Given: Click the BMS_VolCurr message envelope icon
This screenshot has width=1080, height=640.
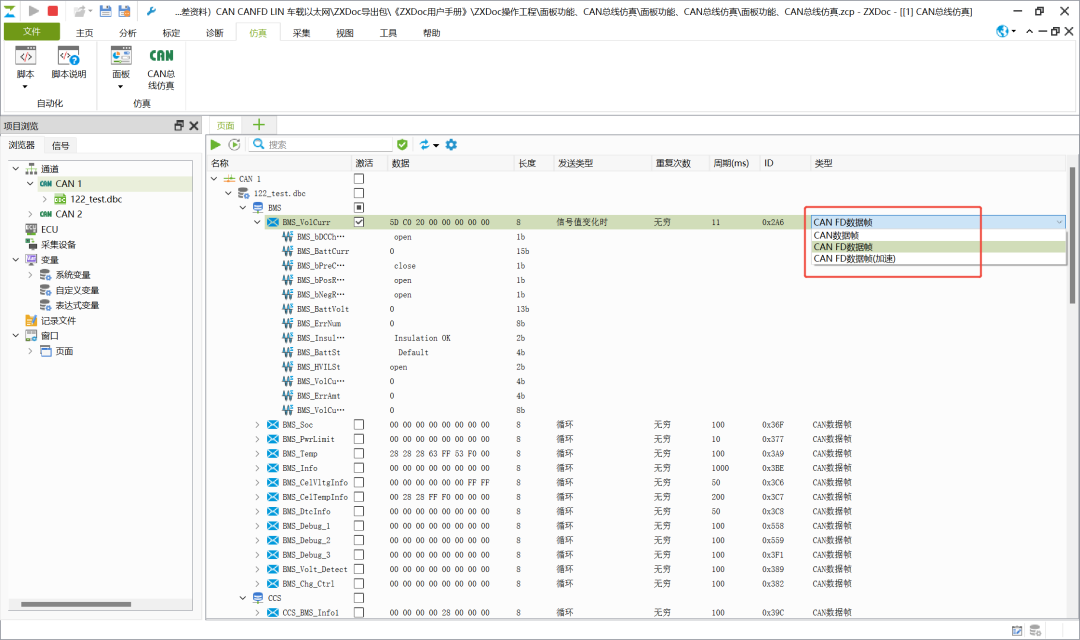Looking at the screenshot, I should [273, 222].
